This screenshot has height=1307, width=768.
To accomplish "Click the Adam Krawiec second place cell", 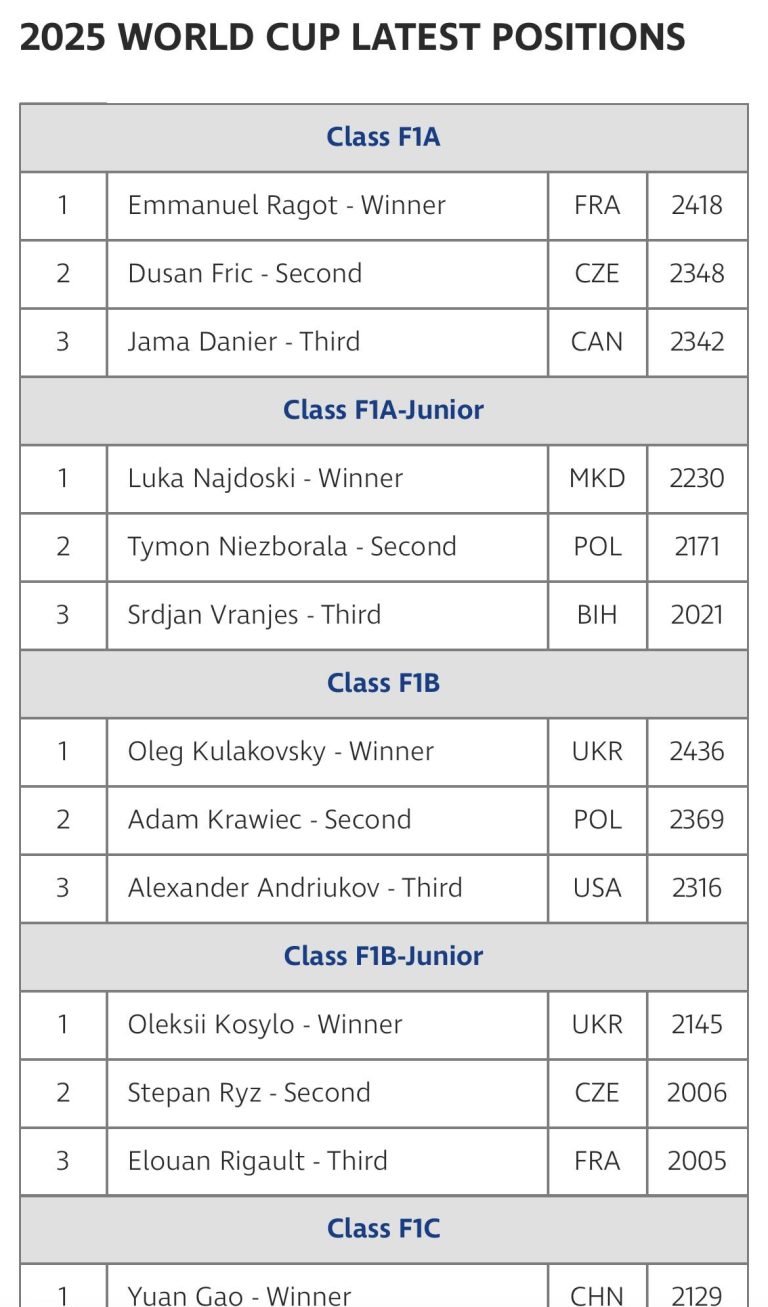I will pyautogui.click(x=269, y=819).
